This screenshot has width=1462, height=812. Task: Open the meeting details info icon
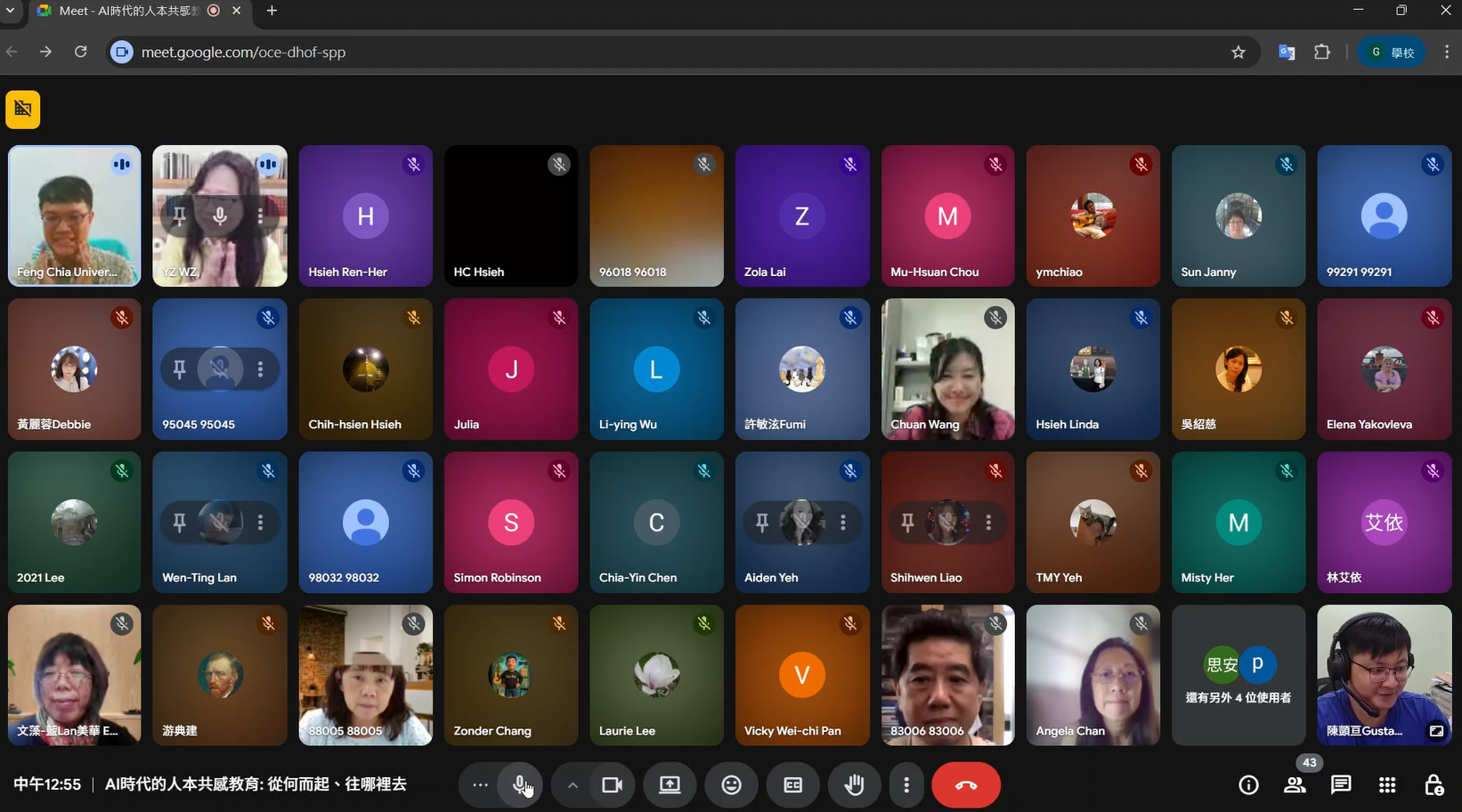tap(1248, 784)
